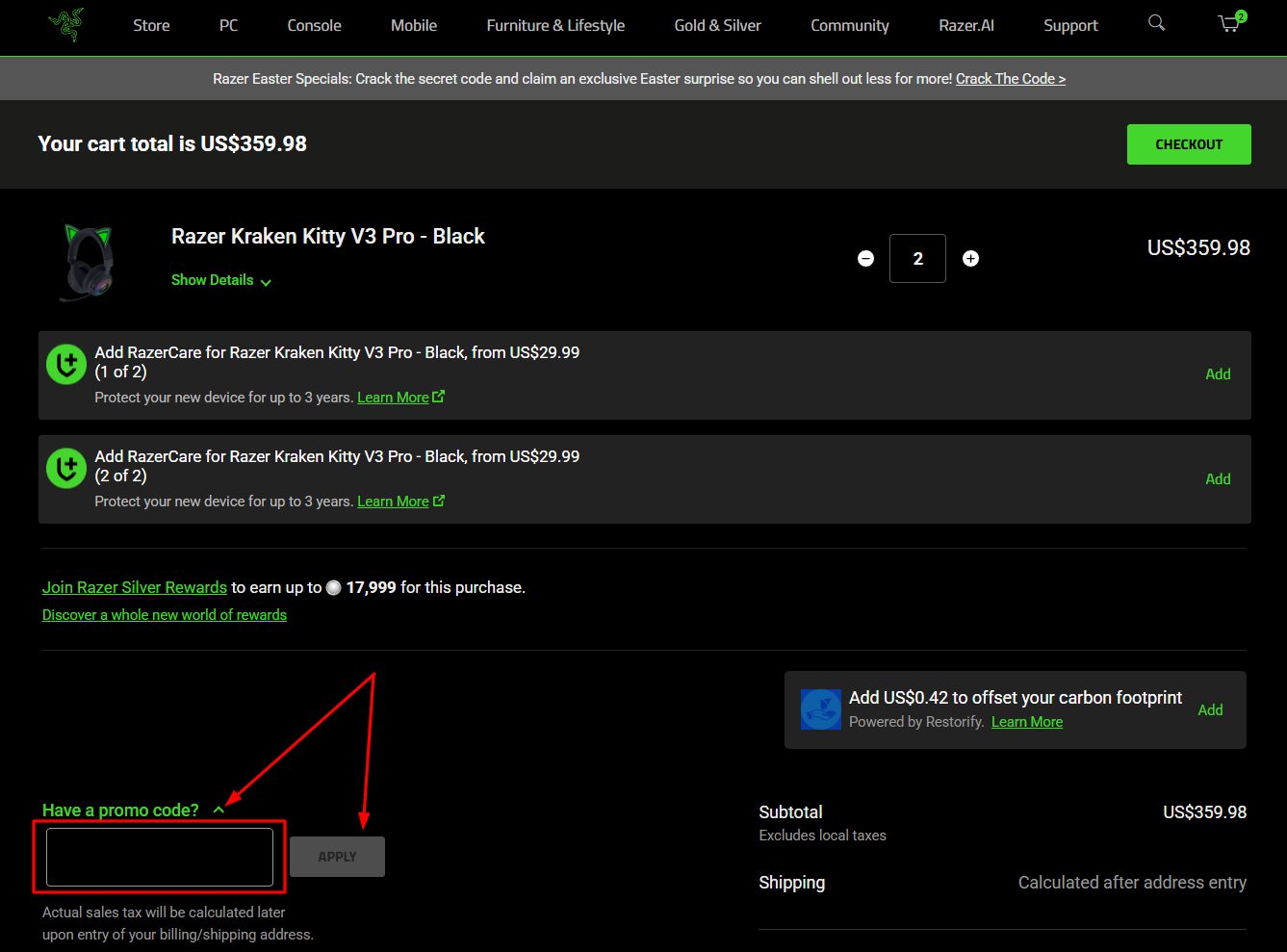Click the Restorify carbon offset icon
The width and height of the screenshot is (1287, 952).
(x=820, y=709)
